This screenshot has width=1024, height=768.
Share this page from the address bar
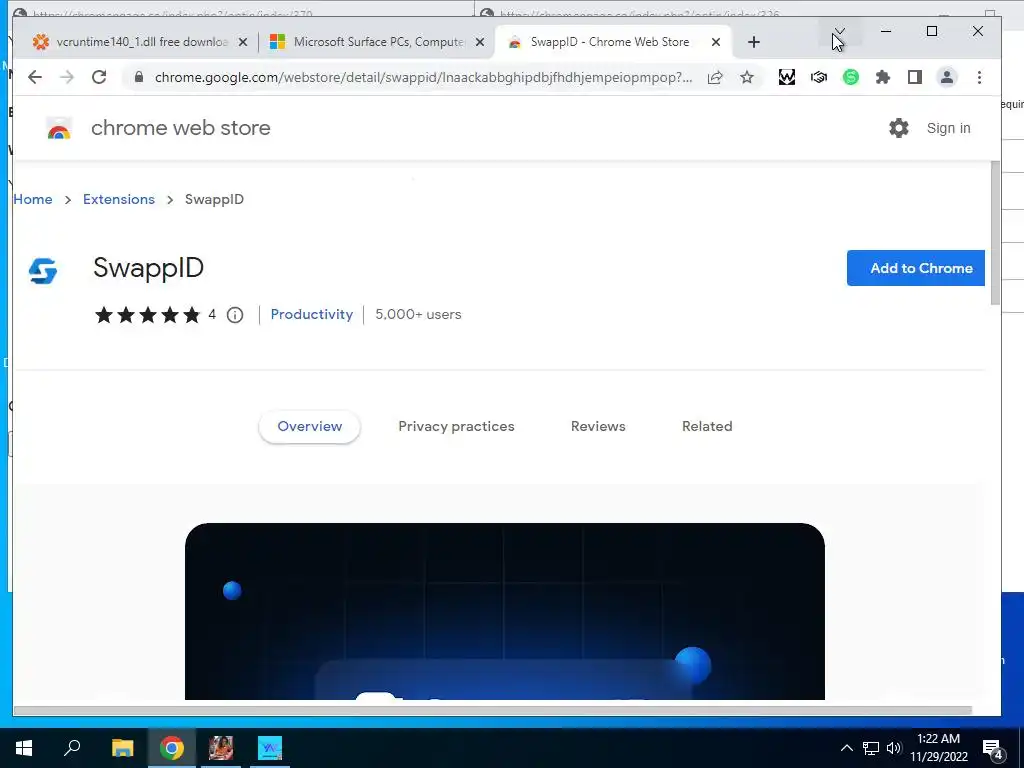pyautogui.click(x=715, y=77)
